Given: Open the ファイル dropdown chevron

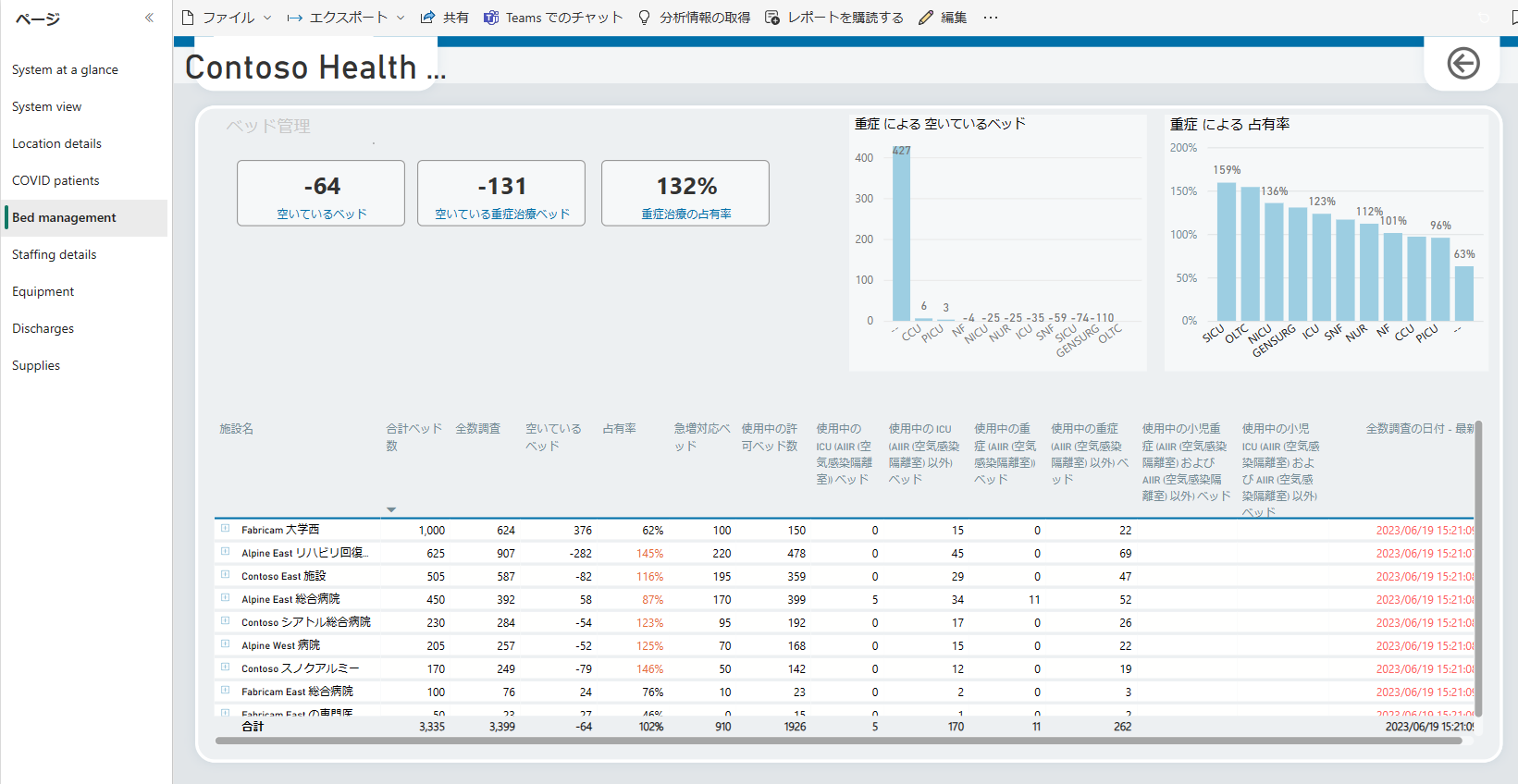Looking at the screenshot, I should [x=267, y=18].
